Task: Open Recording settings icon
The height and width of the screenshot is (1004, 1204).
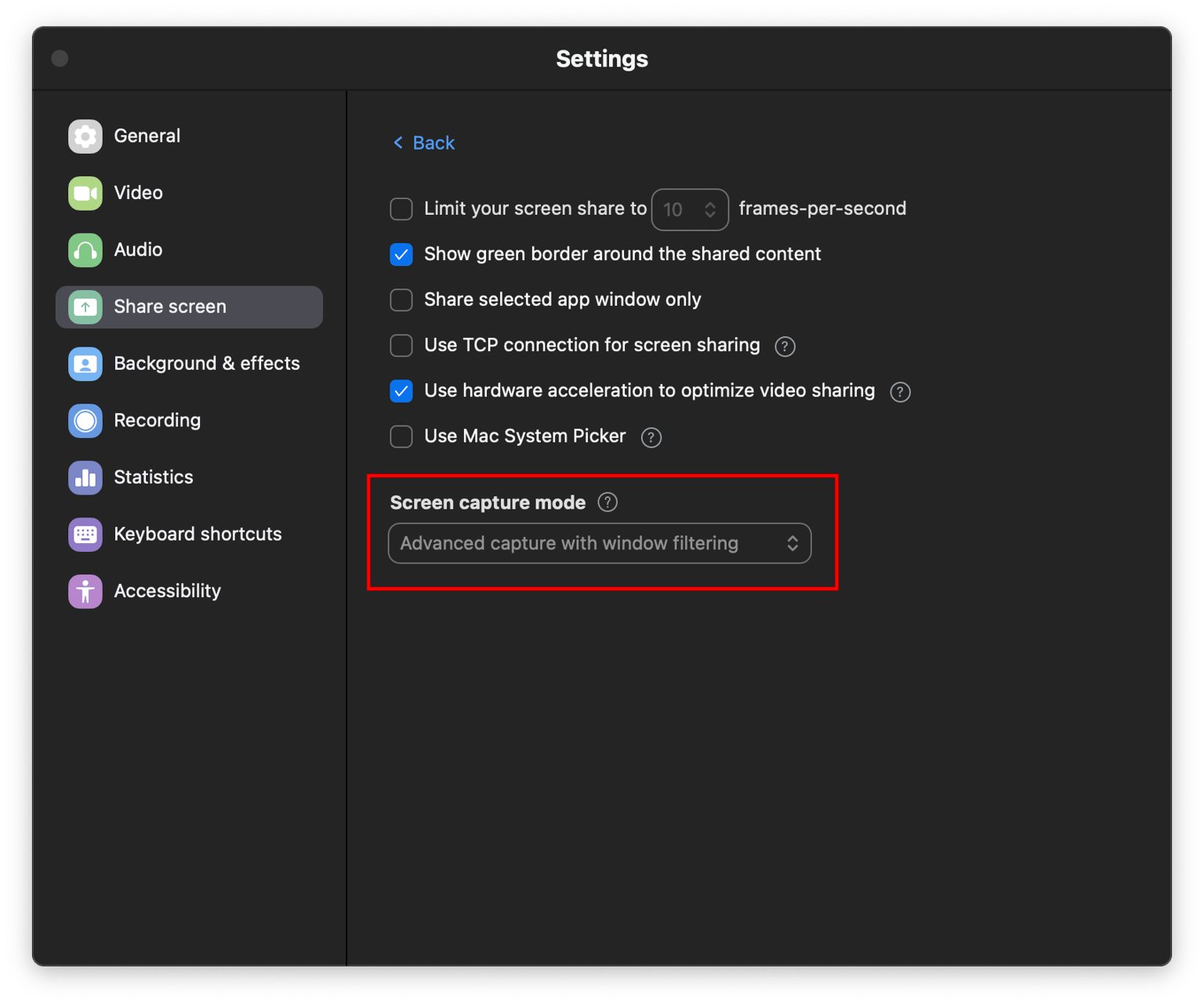Action: click(85, 421)
